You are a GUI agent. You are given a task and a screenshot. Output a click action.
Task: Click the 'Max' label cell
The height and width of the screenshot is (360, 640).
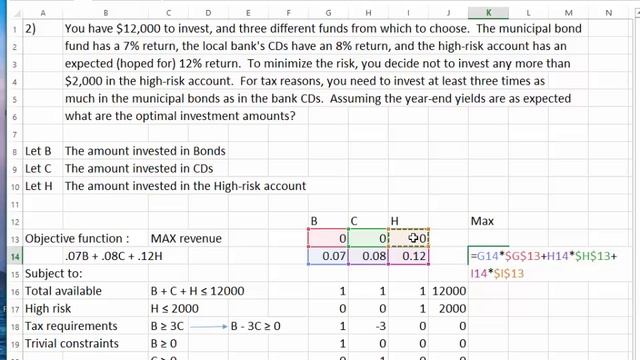pos(482,221)
